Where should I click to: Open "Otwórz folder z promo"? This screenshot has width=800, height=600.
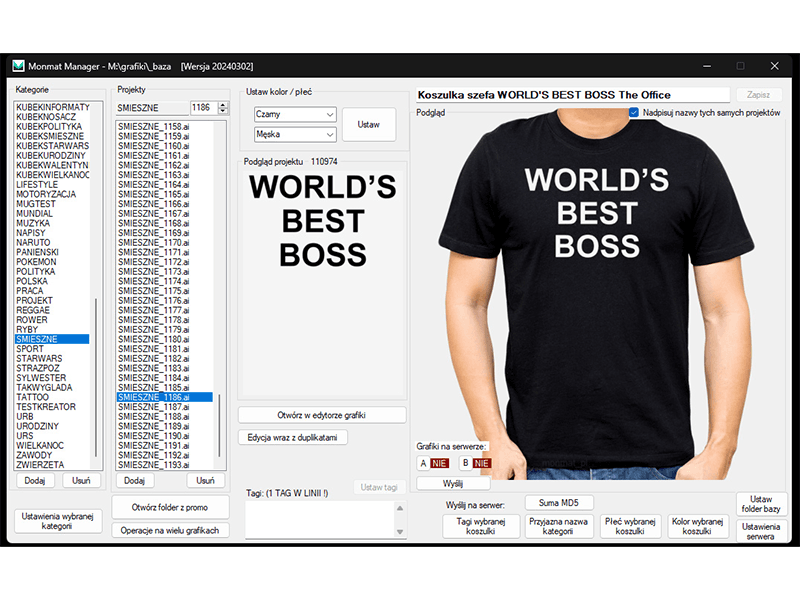pos(170,507)
